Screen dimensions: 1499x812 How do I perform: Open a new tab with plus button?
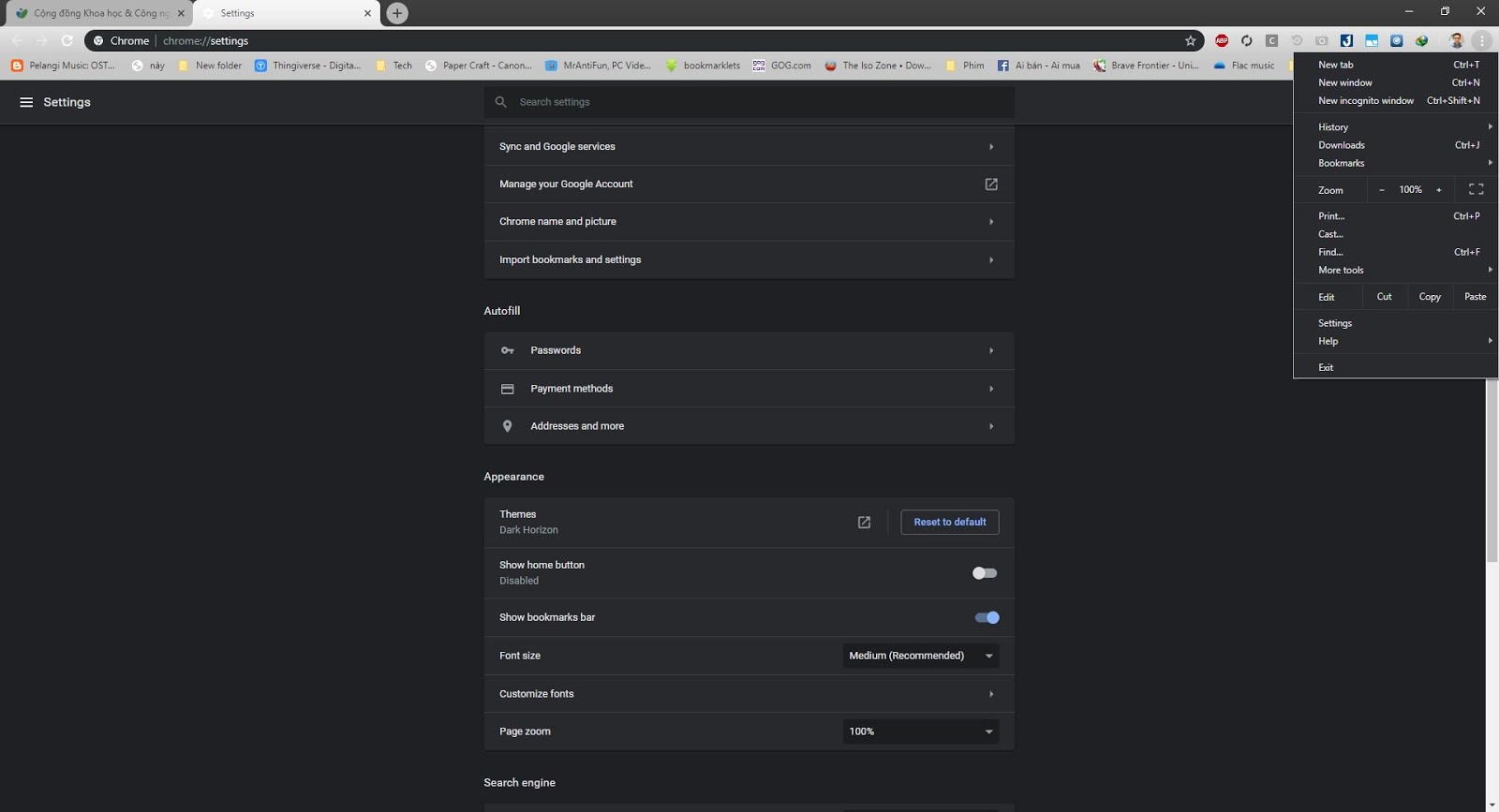pos(397,13)
